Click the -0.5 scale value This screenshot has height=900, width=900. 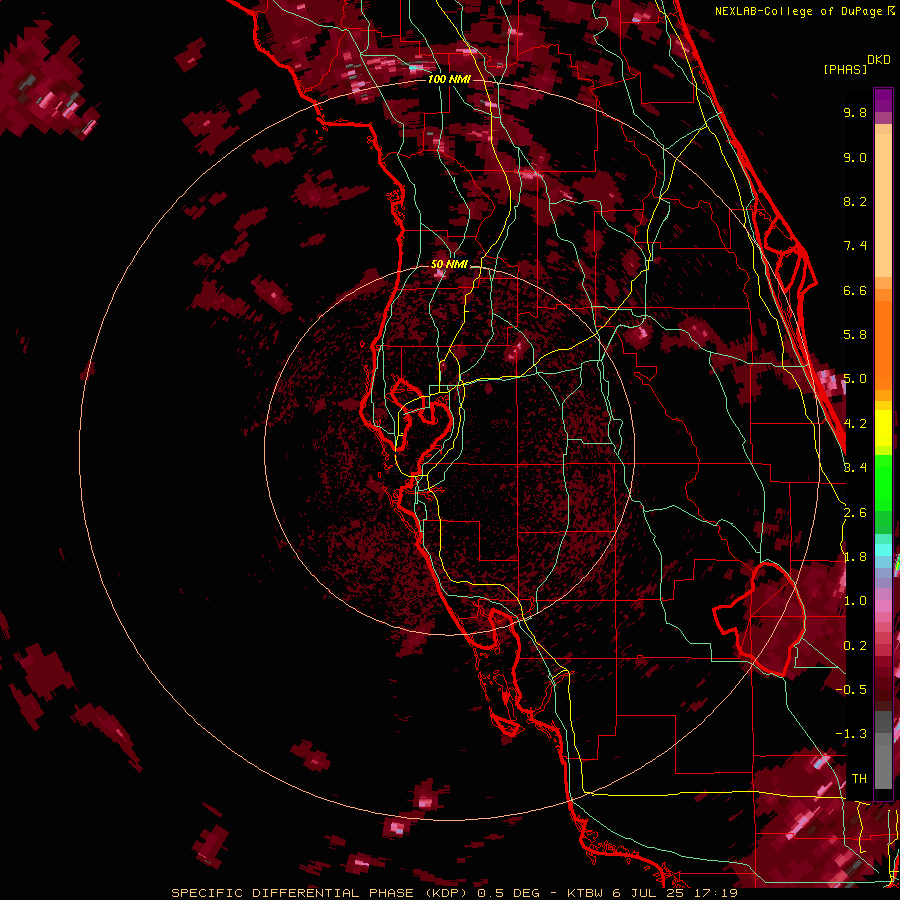click(851, 690)
